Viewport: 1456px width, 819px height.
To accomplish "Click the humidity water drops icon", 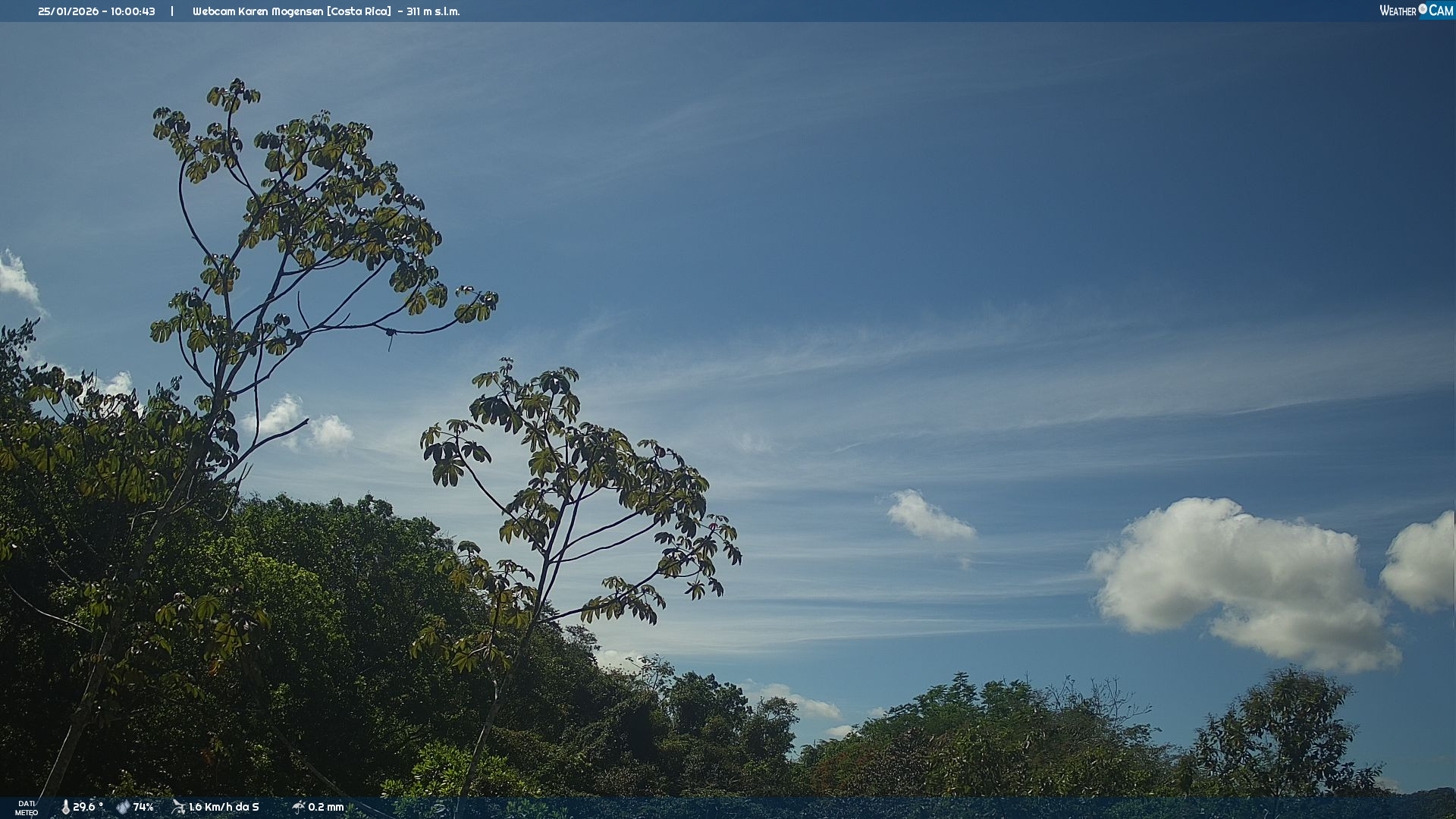I will [x=123, y=807].
